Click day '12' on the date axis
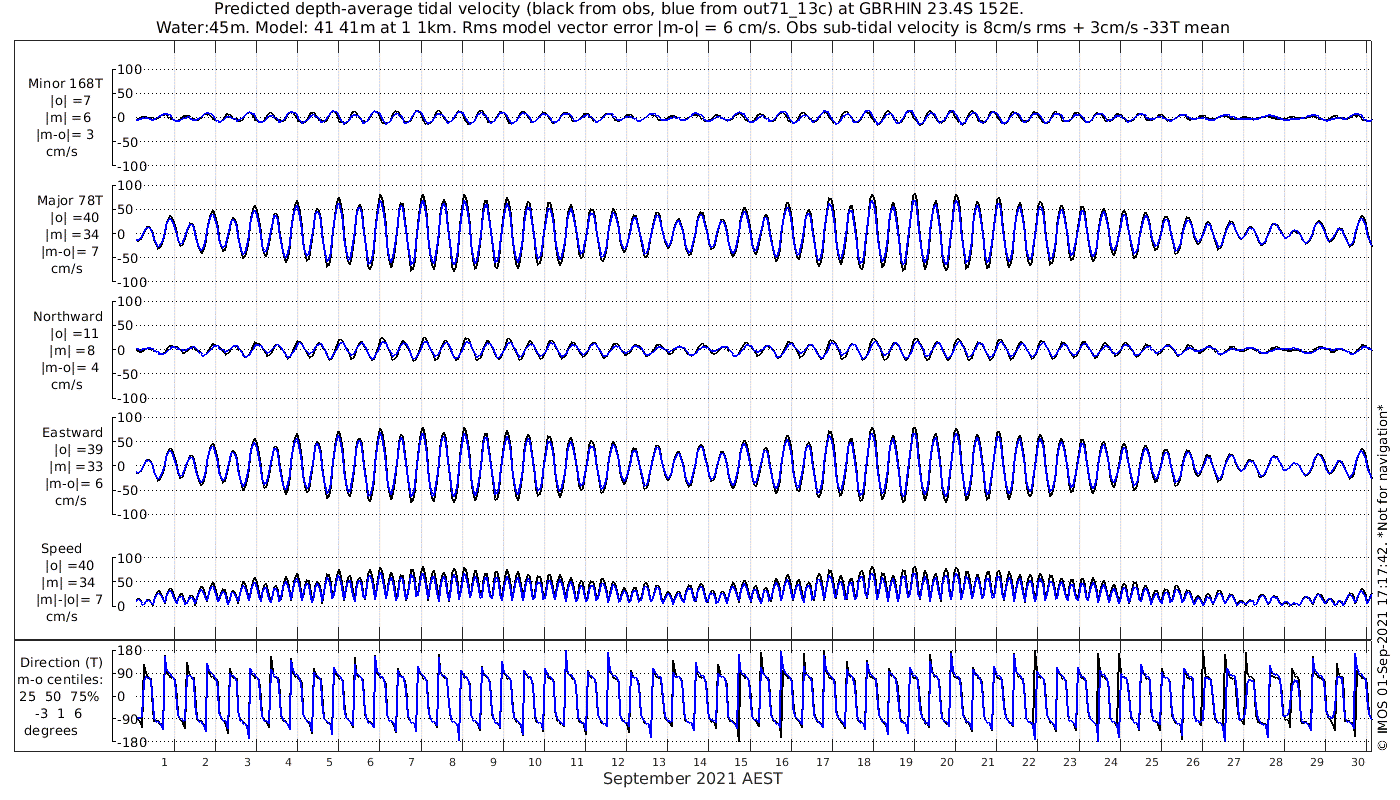 pos(618,762)
